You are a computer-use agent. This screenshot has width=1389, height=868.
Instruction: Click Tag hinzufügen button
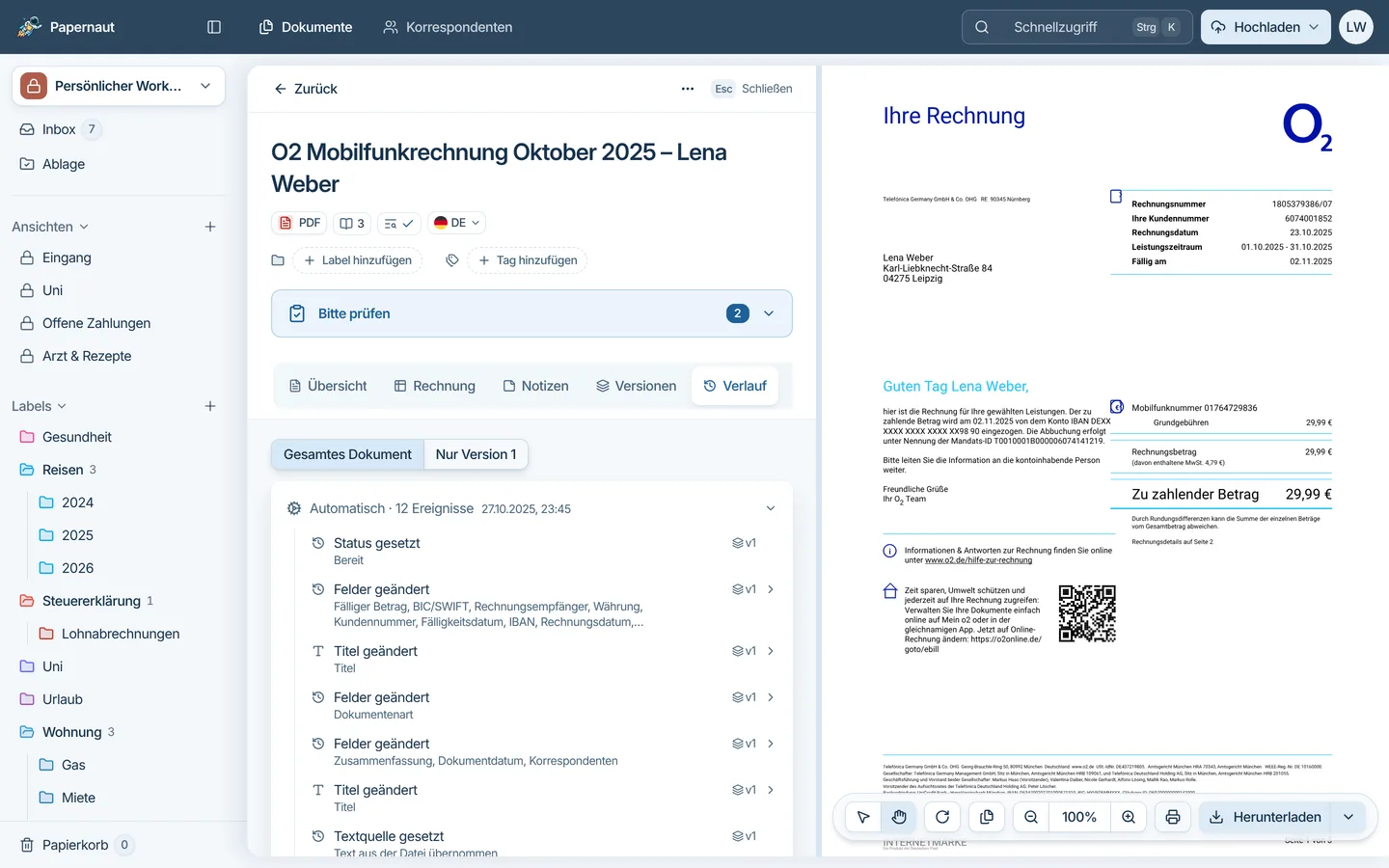coord(528,260)
